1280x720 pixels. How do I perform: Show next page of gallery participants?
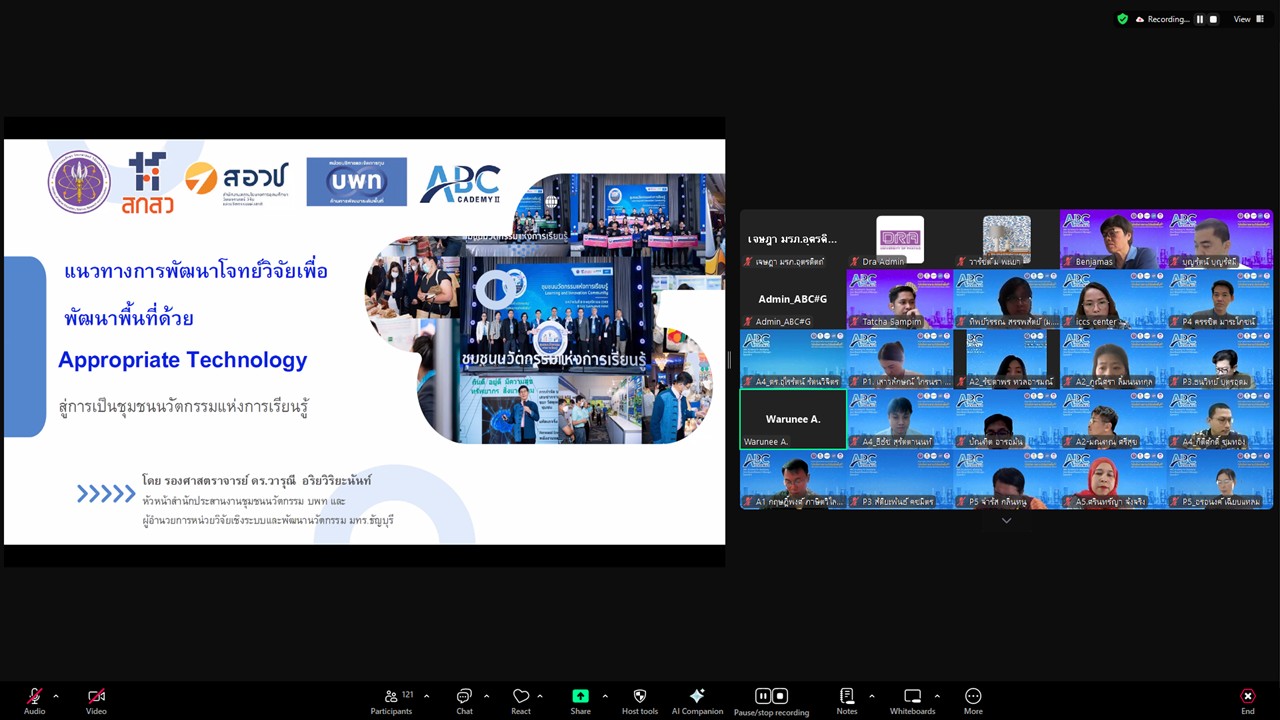click(1006, 520)
